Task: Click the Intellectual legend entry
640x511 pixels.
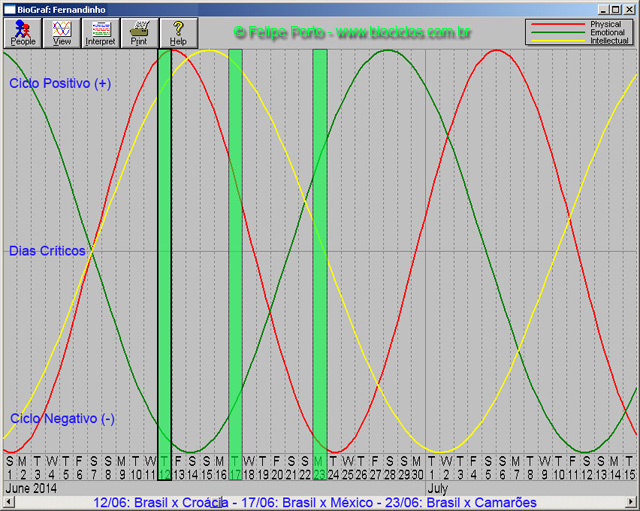Action: tap(580, 41)
